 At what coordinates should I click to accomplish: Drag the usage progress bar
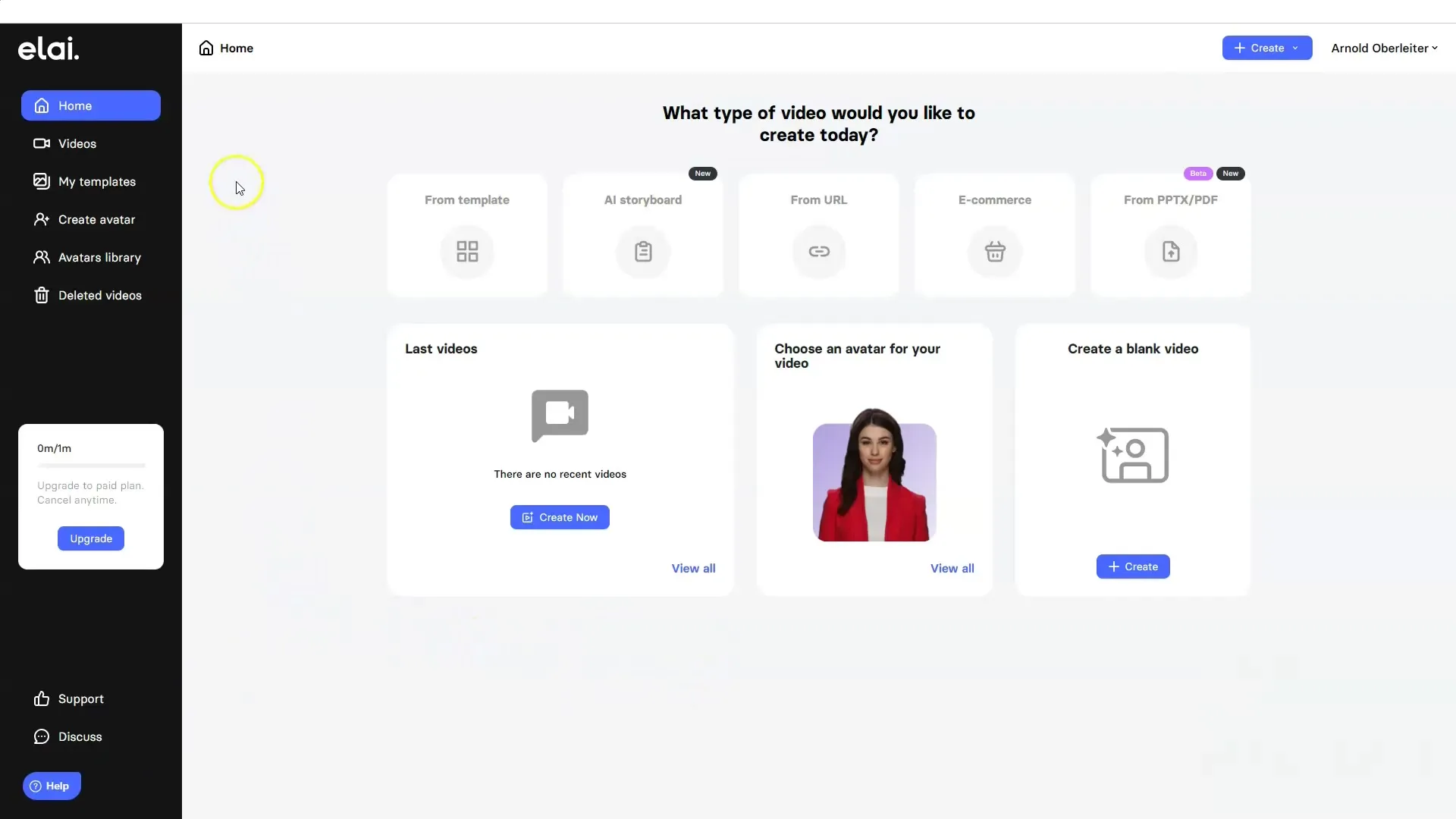point(91,464)
